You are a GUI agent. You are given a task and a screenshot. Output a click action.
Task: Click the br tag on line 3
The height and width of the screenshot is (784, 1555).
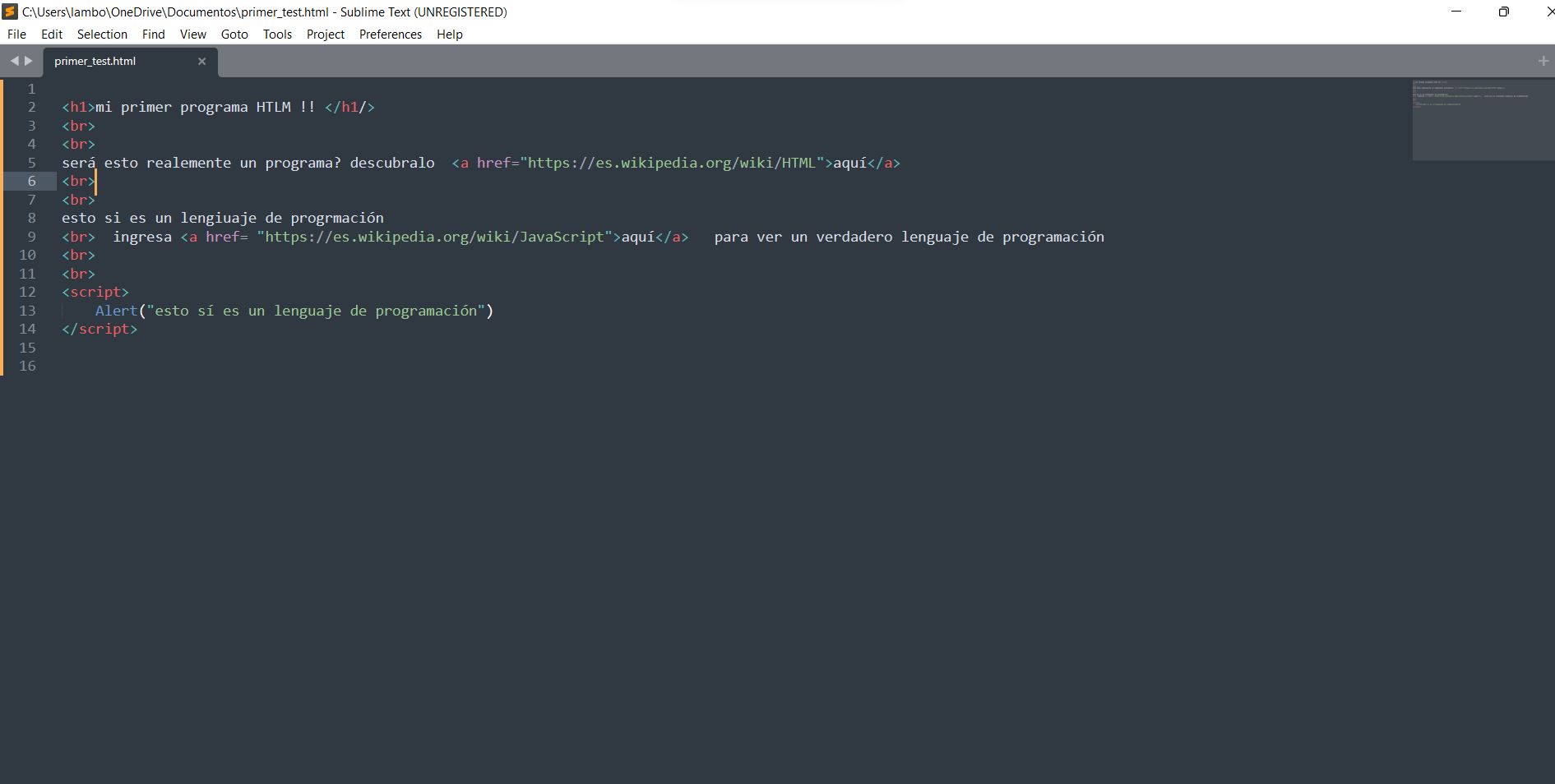pyautogui.click(x=79, y=126)
